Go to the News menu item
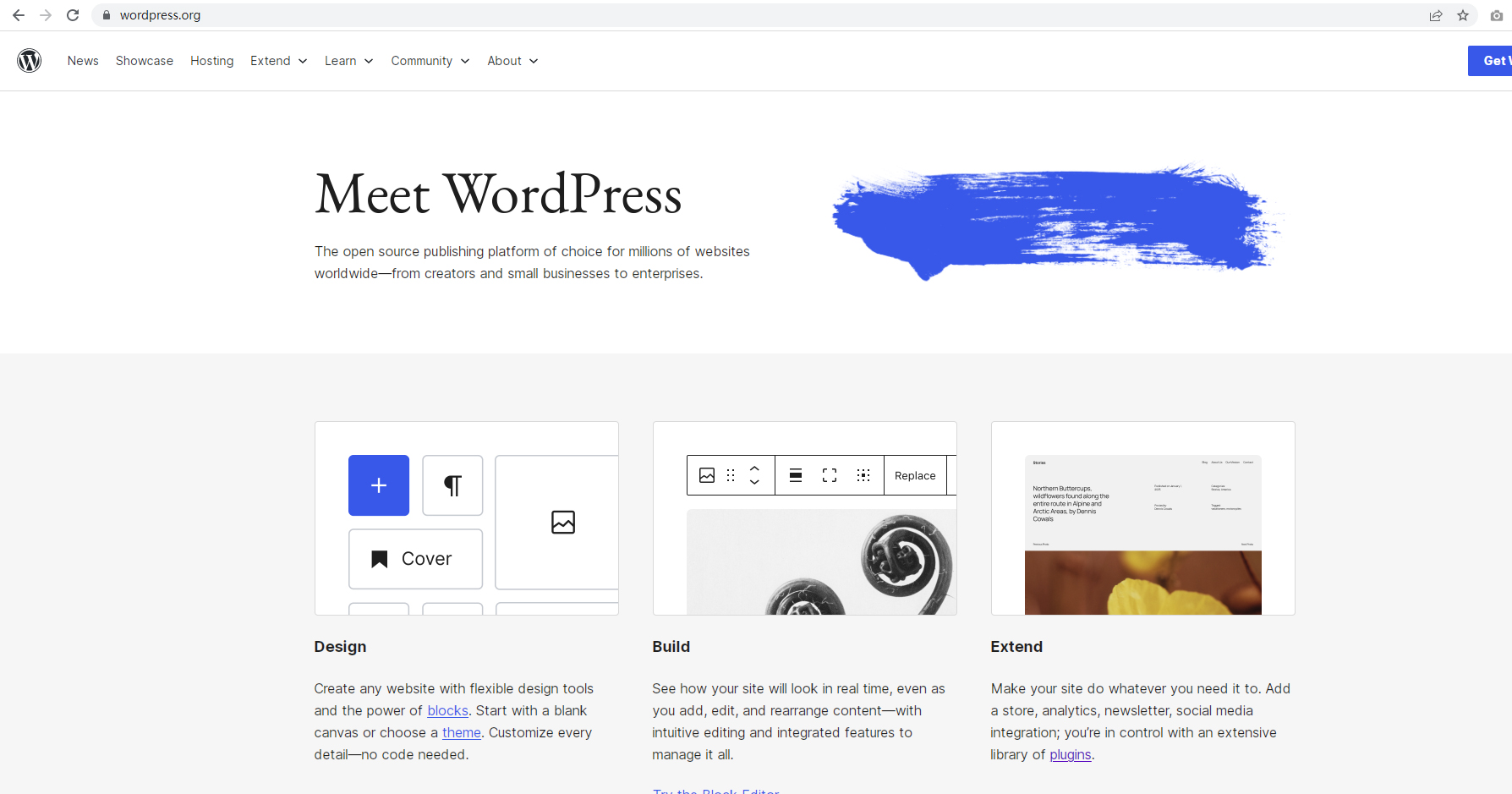The height and width of the screenshot is (794, 1512). click(83, 61)
